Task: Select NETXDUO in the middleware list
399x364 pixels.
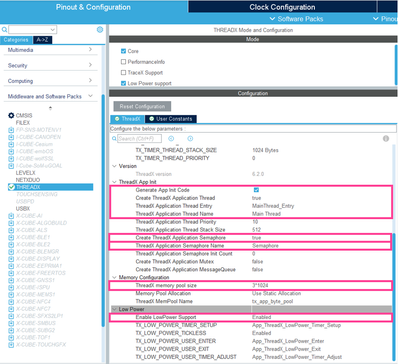Action: click(x=28, y=180)
